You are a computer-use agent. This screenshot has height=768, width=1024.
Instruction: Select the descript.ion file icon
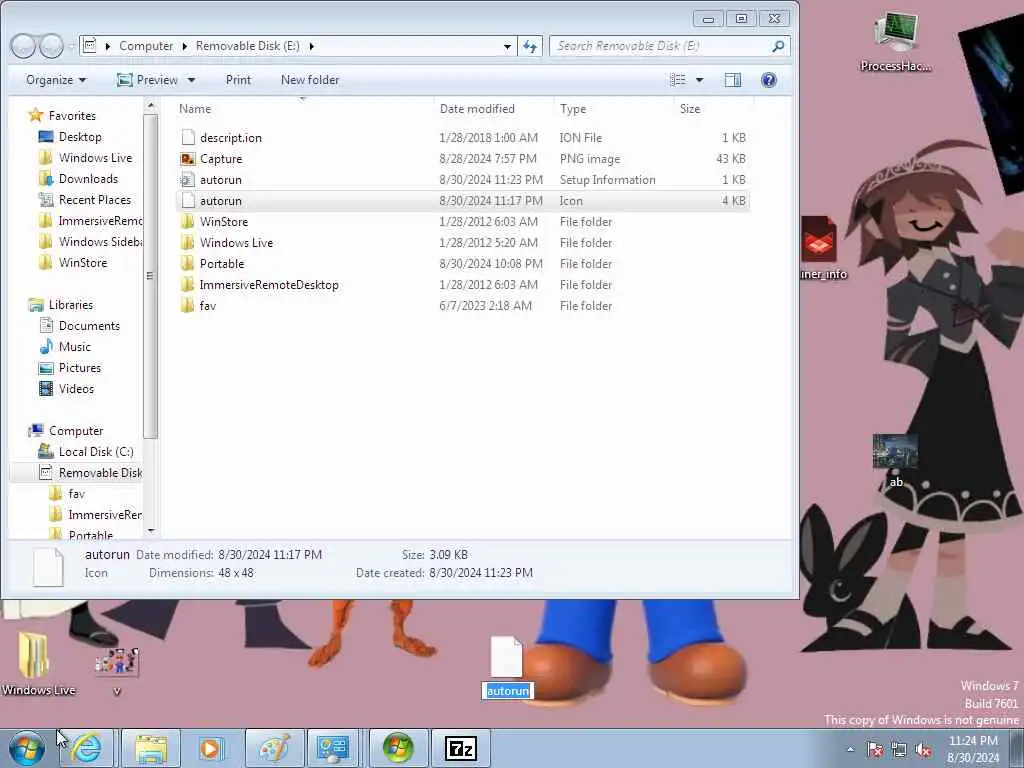(x=188, y=138)
